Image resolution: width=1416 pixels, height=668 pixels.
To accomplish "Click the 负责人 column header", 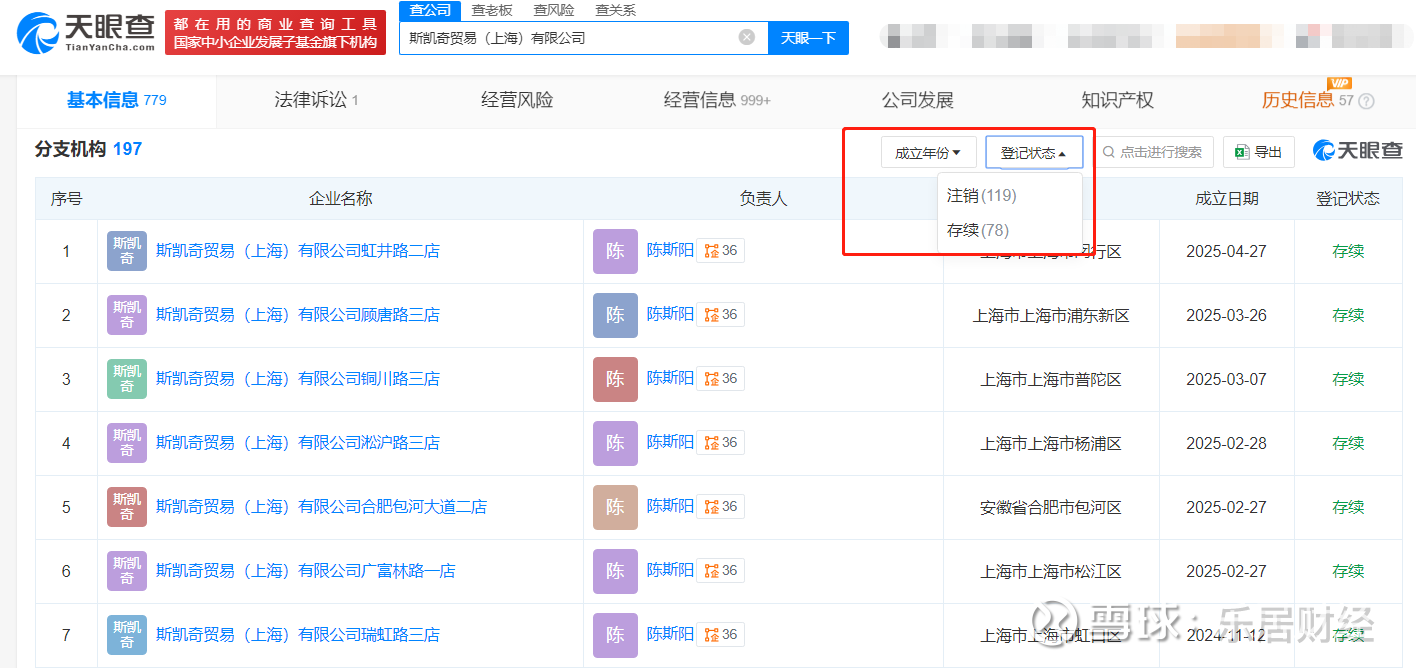I will 763,199.
